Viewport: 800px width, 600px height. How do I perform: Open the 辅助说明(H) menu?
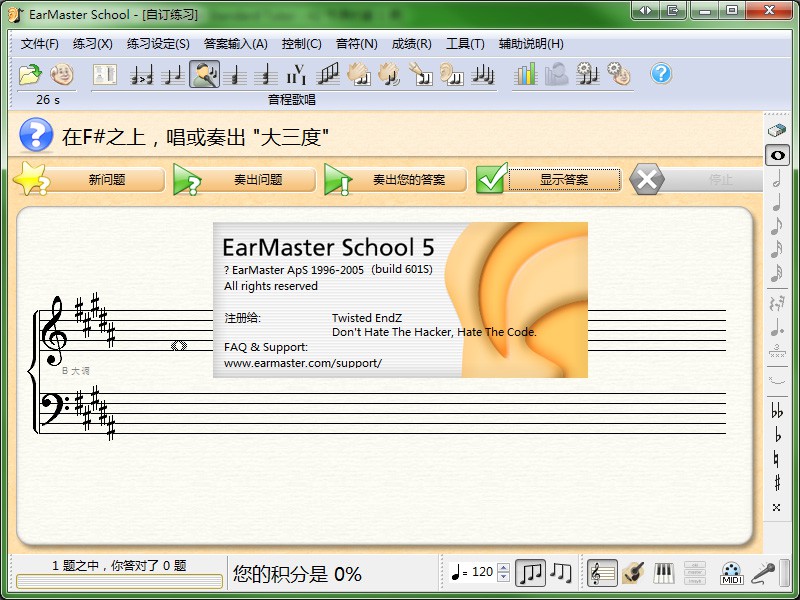click(x=531, y=44)
